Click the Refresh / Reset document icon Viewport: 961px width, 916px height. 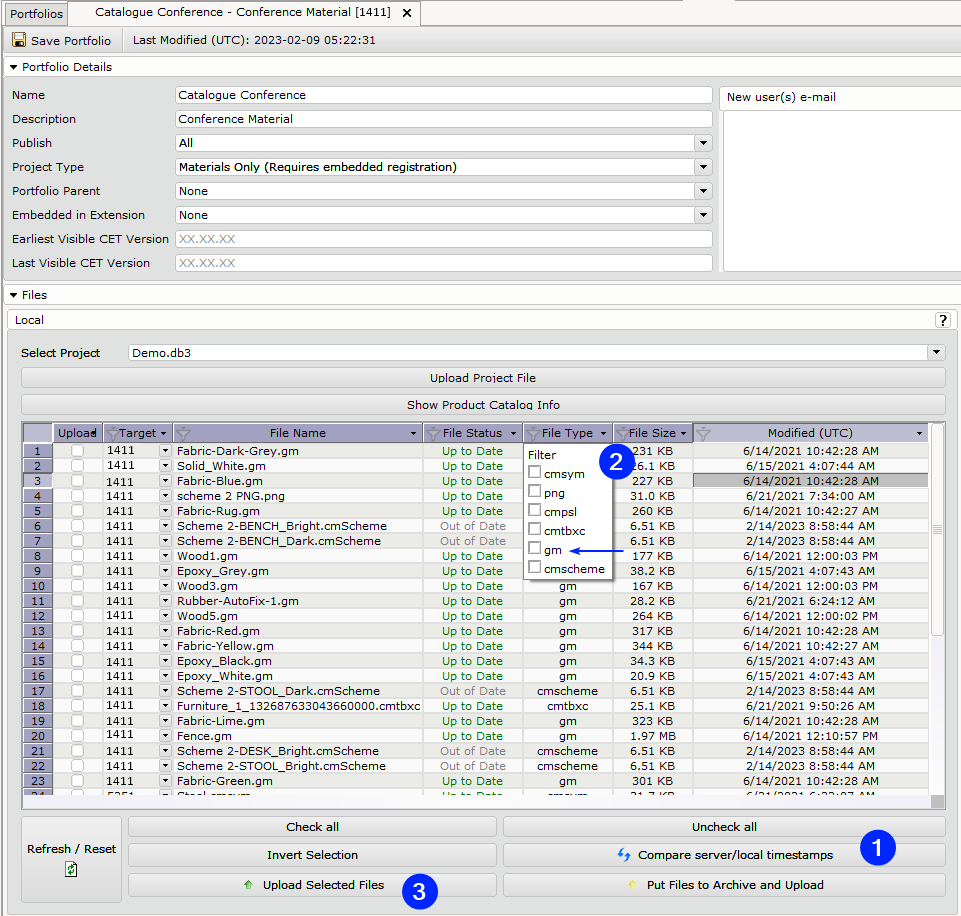pyautogui.click(x=71, y=869)
